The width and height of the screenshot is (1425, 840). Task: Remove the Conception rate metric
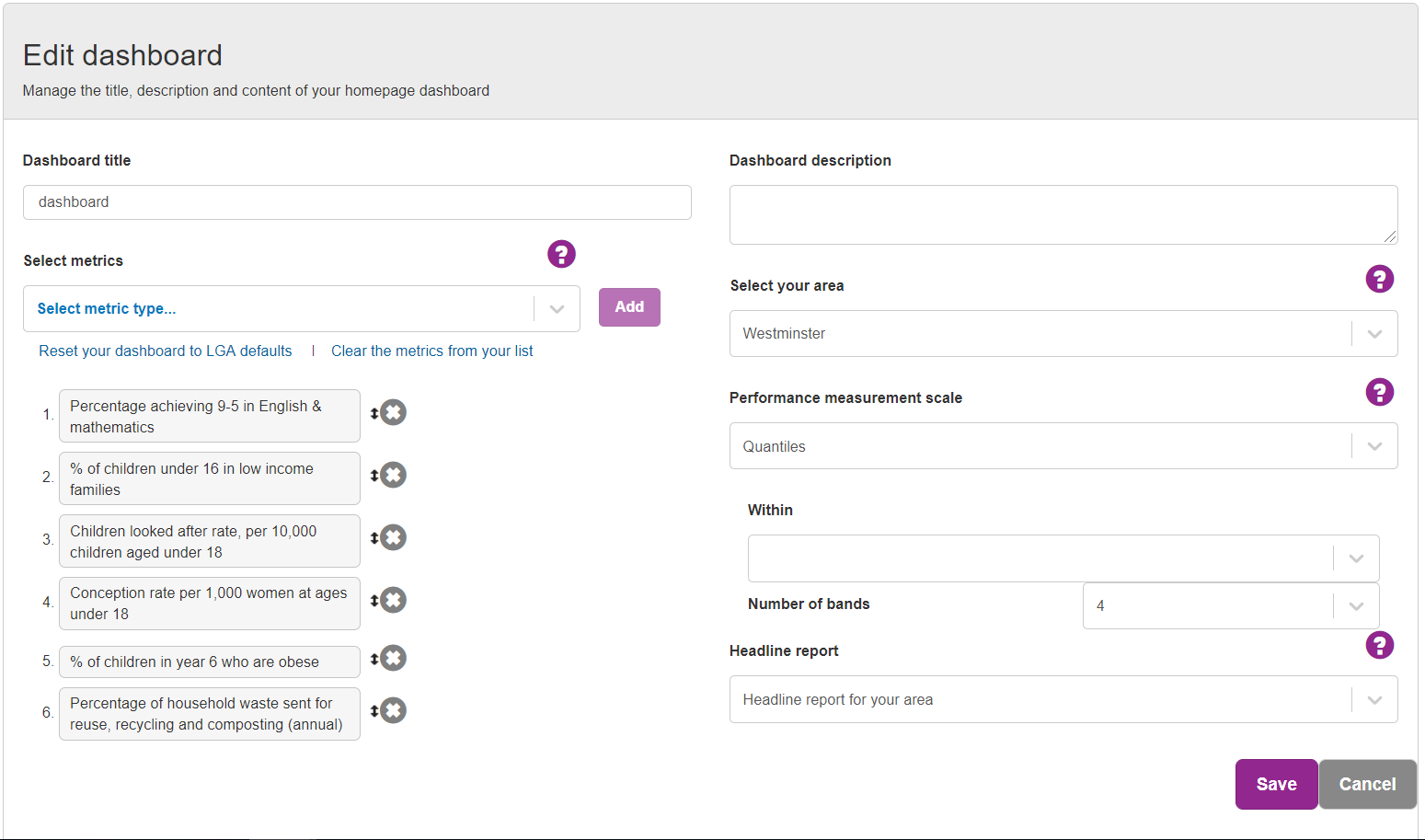tap(394, 601)
